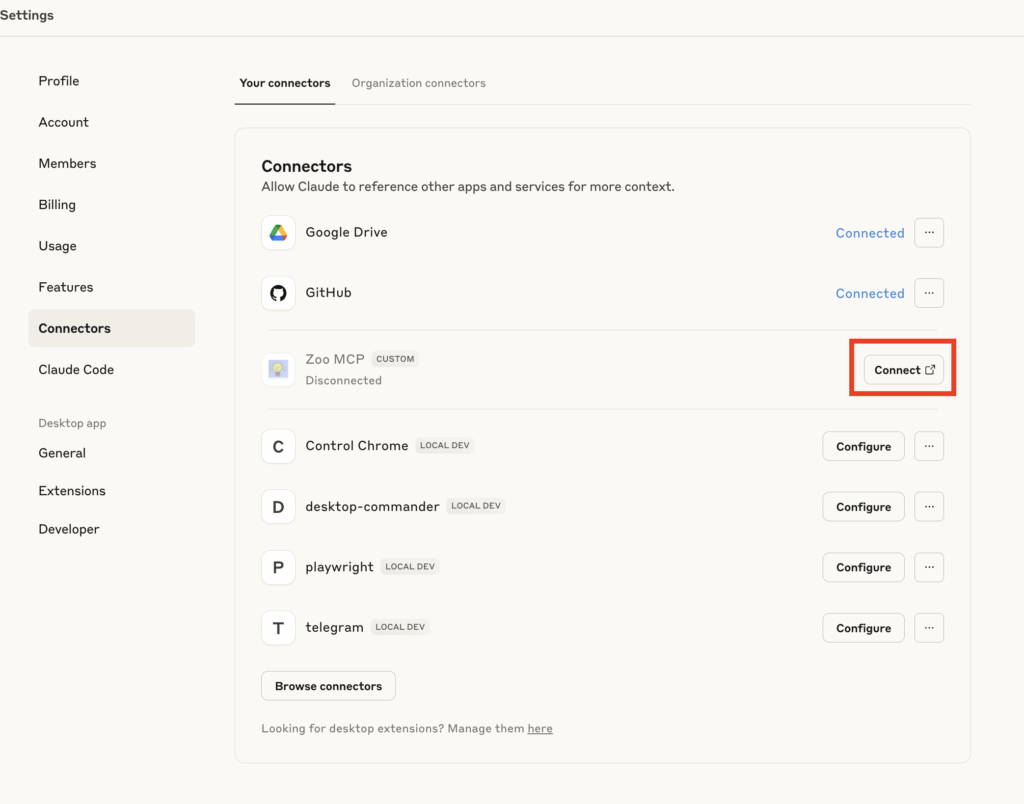Click the telegram 'T' icon
The width and height of the screenshot is (1024, 804).
click(x=278, y=628)
